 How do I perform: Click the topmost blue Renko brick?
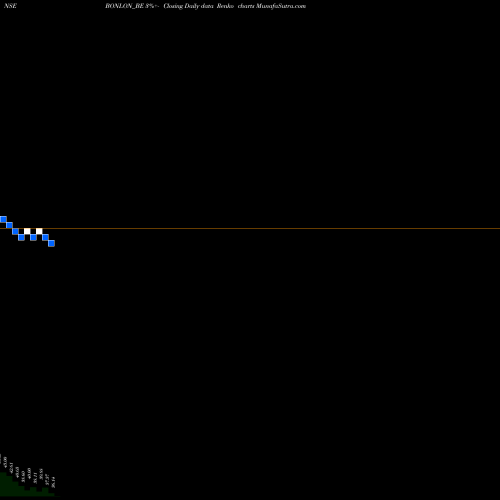[3, 219]
